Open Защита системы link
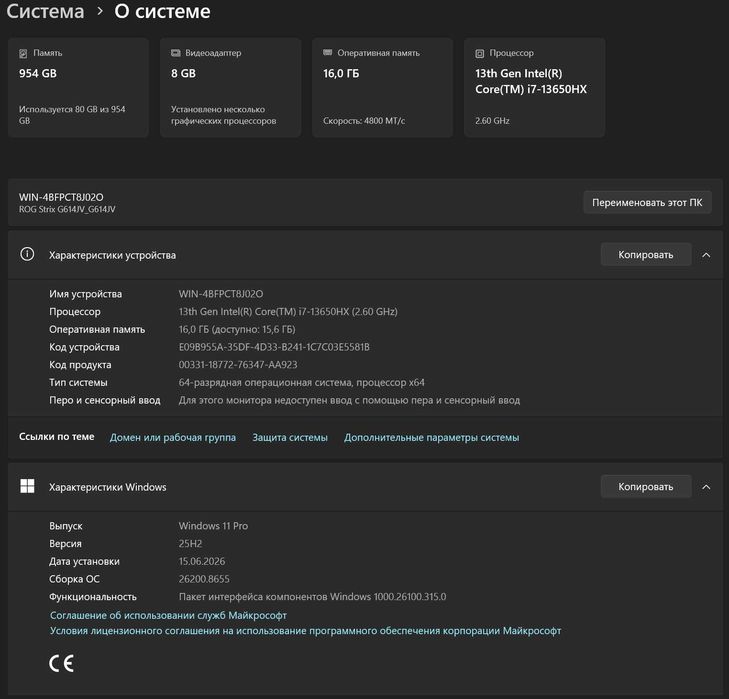 tap(290, 438)
